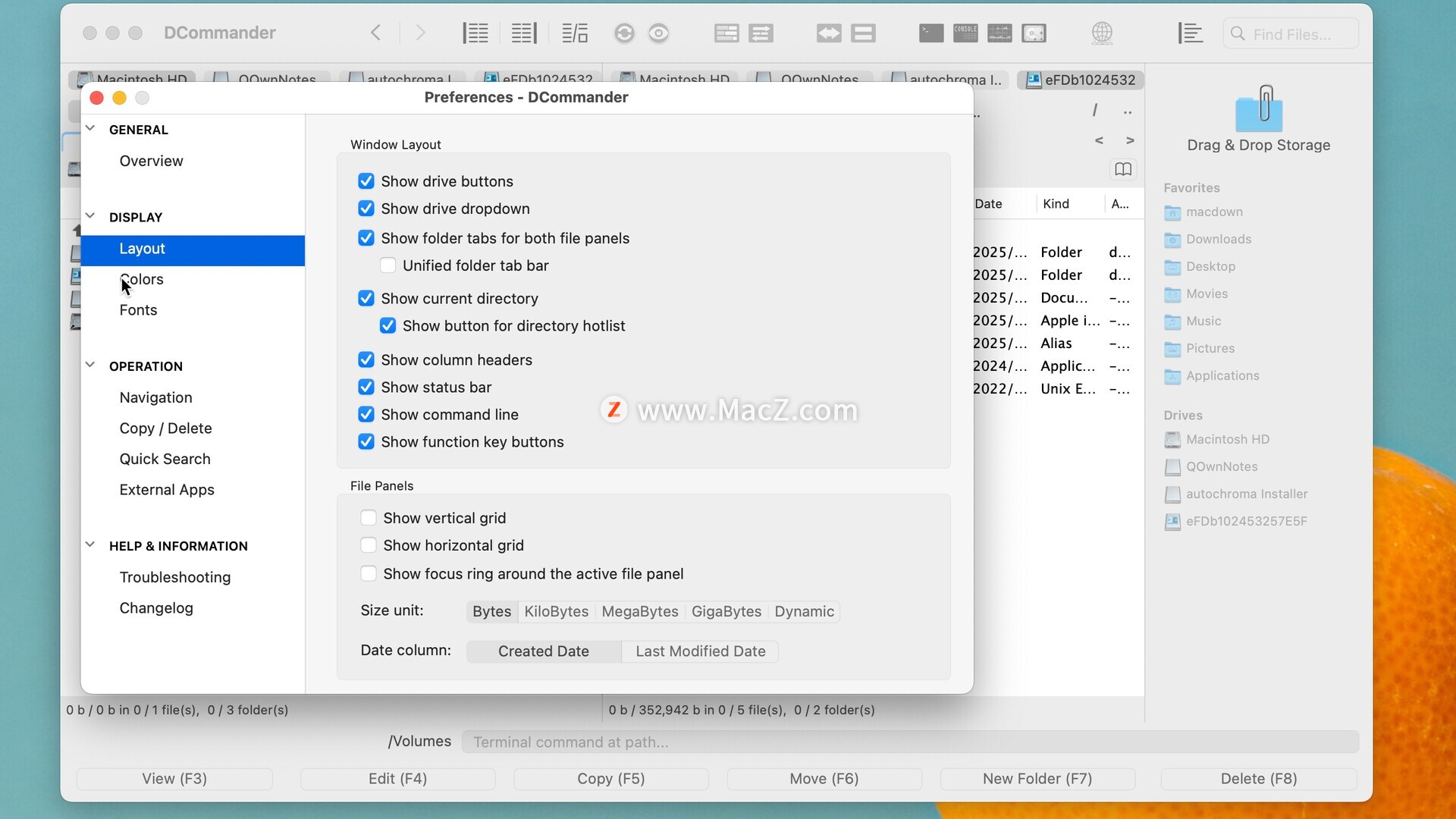Open the Colors preferences page
The image size is (1456, 819).
click(x=141, y=279)
